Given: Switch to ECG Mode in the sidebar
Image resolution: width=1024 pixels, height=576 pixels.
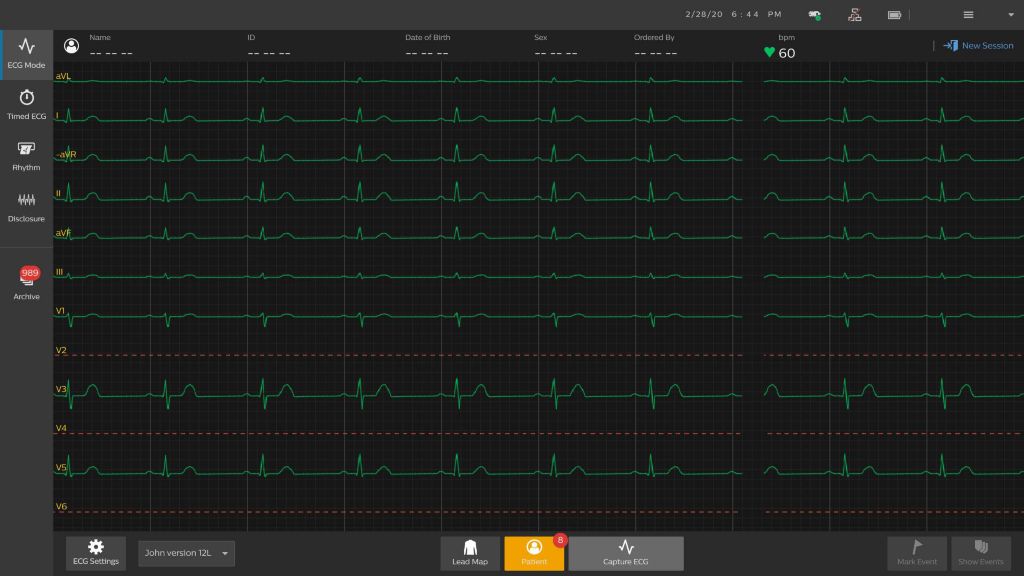Looking at the screenshot, I should [26, 54].
